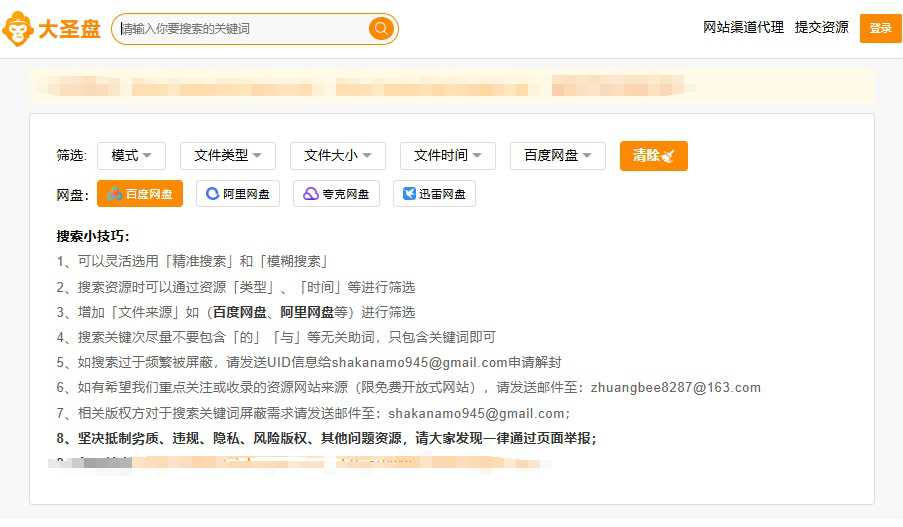Click the broom icon on 清除 button
The height and width of the screenshot is (527, 903).
668,156
